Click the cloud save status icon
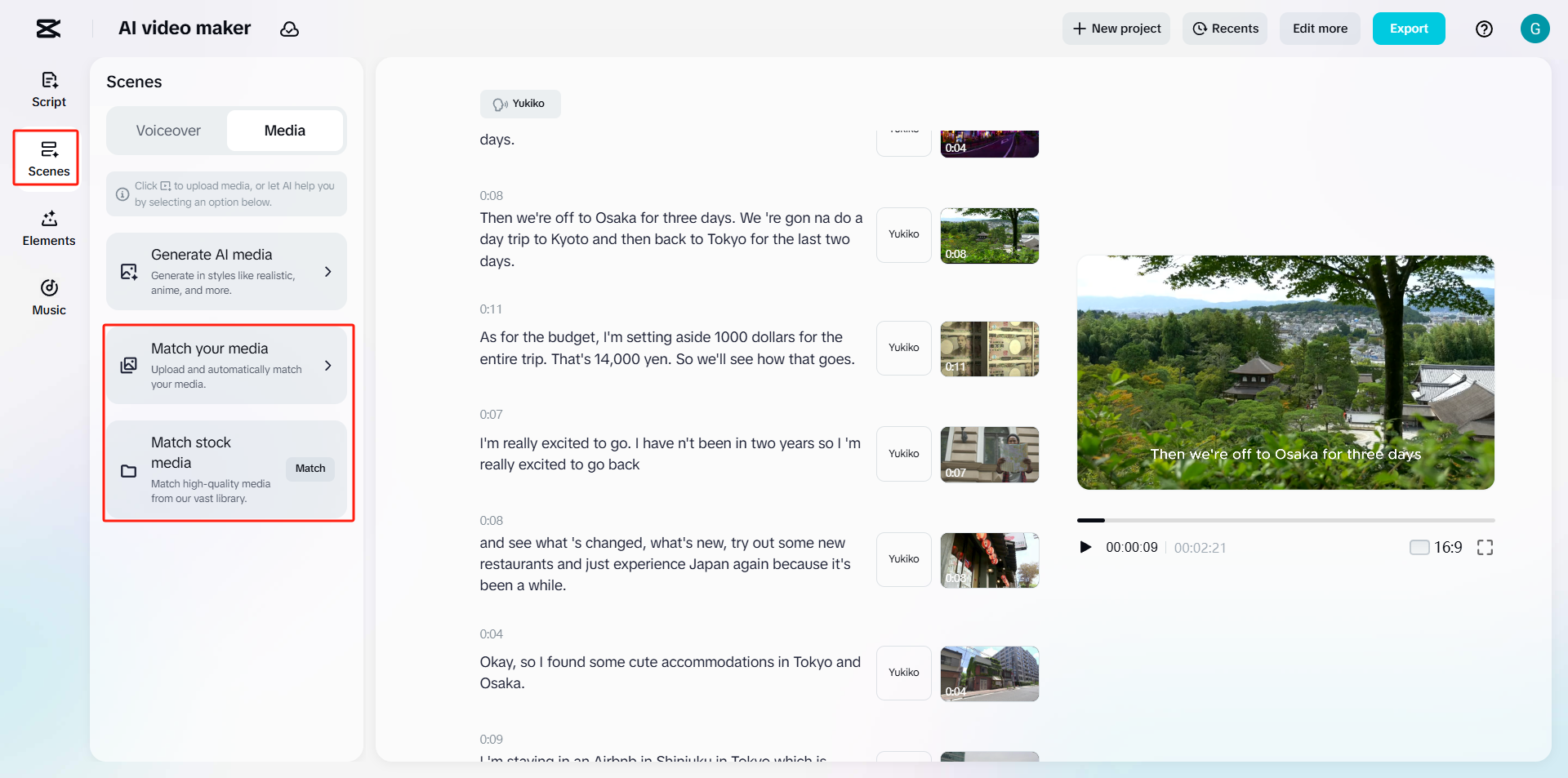Image resolution: width=1568 pixels, height=778 pixels. (x=289, y=29)
